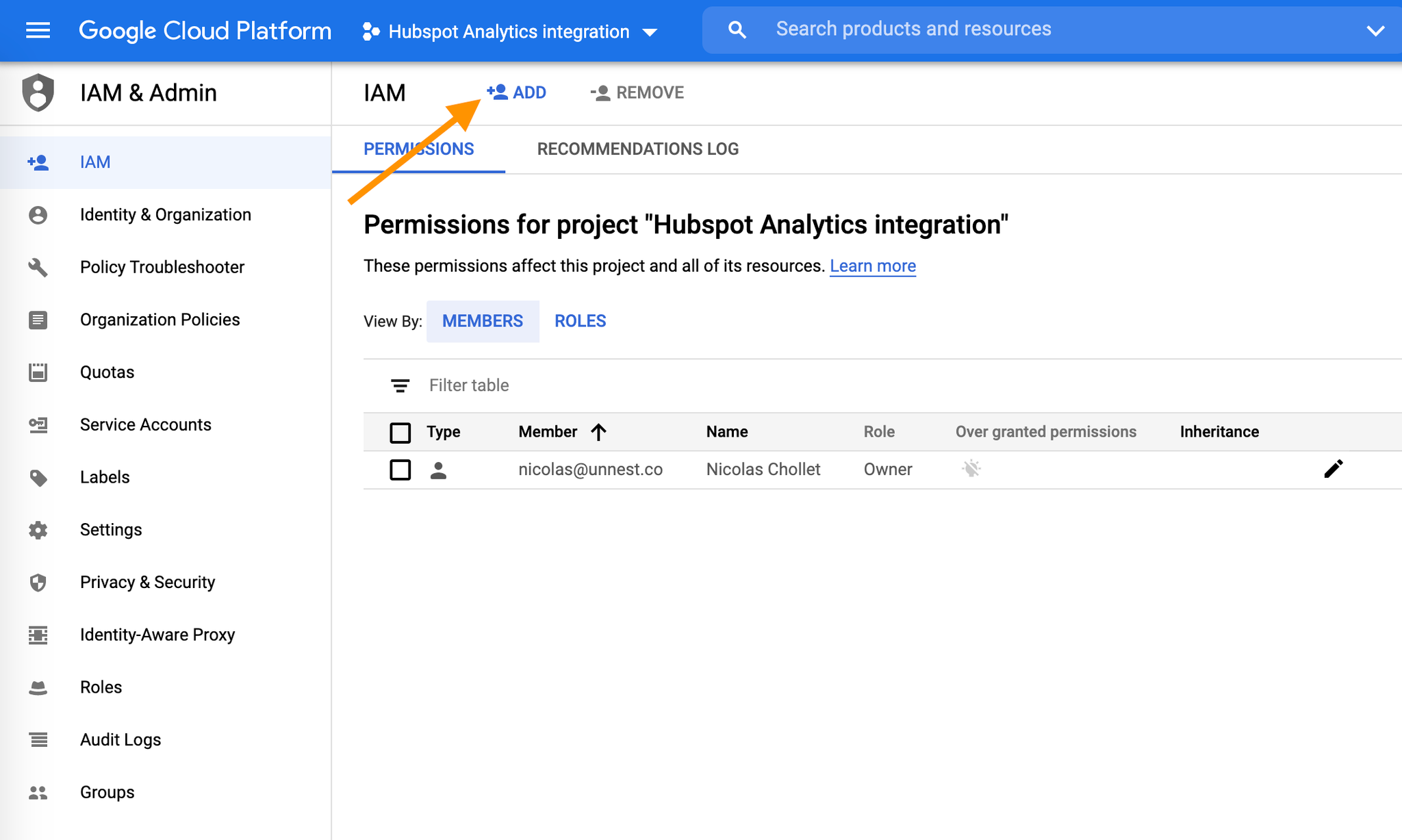
Task: Expand the search bar dropdown chevron
Action: coord(1375,31)
